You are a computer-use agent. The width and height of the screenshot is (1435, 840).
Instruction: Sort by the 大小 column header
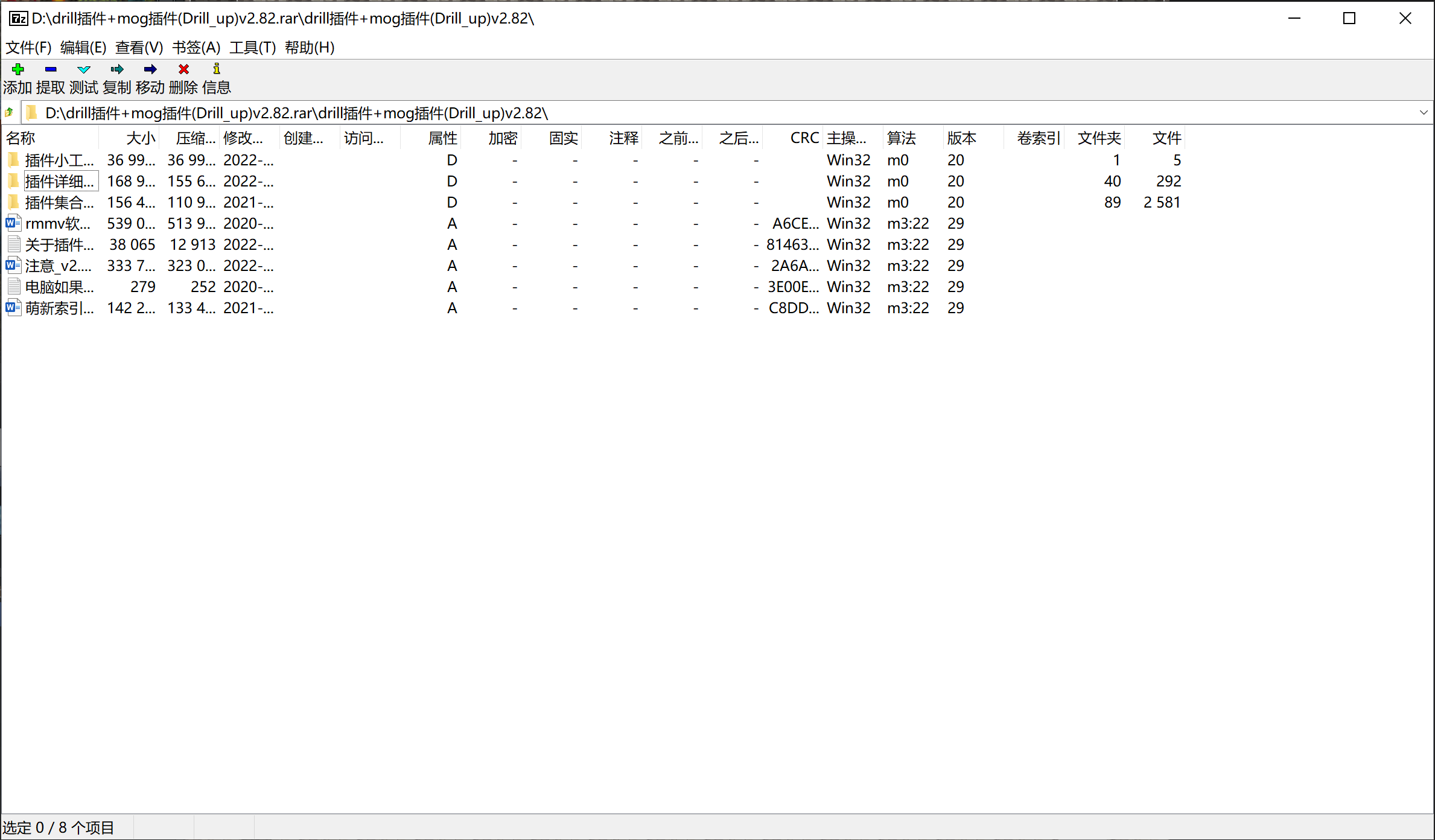click(129, 138)
